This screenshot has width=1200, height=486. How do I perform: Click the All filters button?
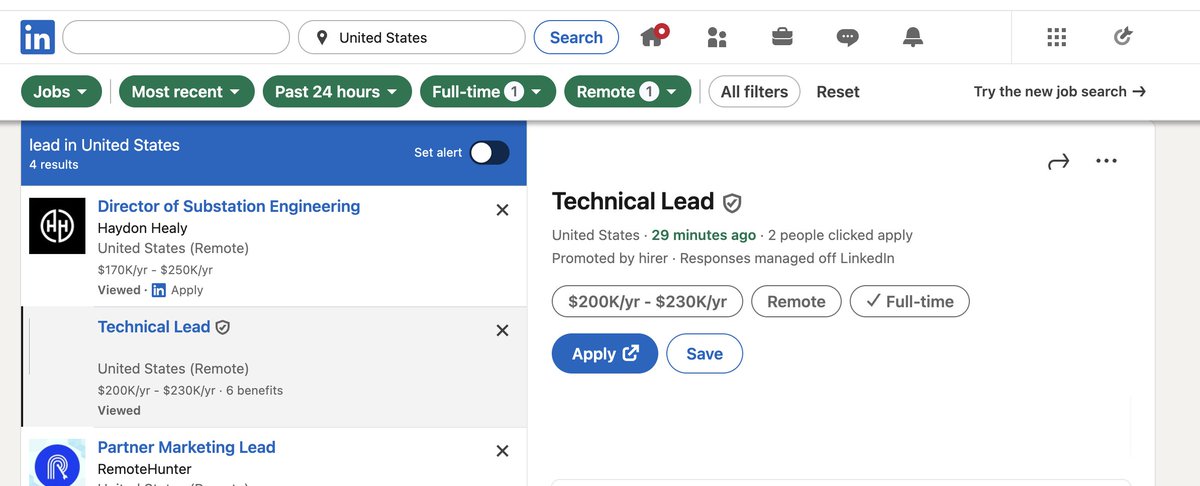coord(754,92)
